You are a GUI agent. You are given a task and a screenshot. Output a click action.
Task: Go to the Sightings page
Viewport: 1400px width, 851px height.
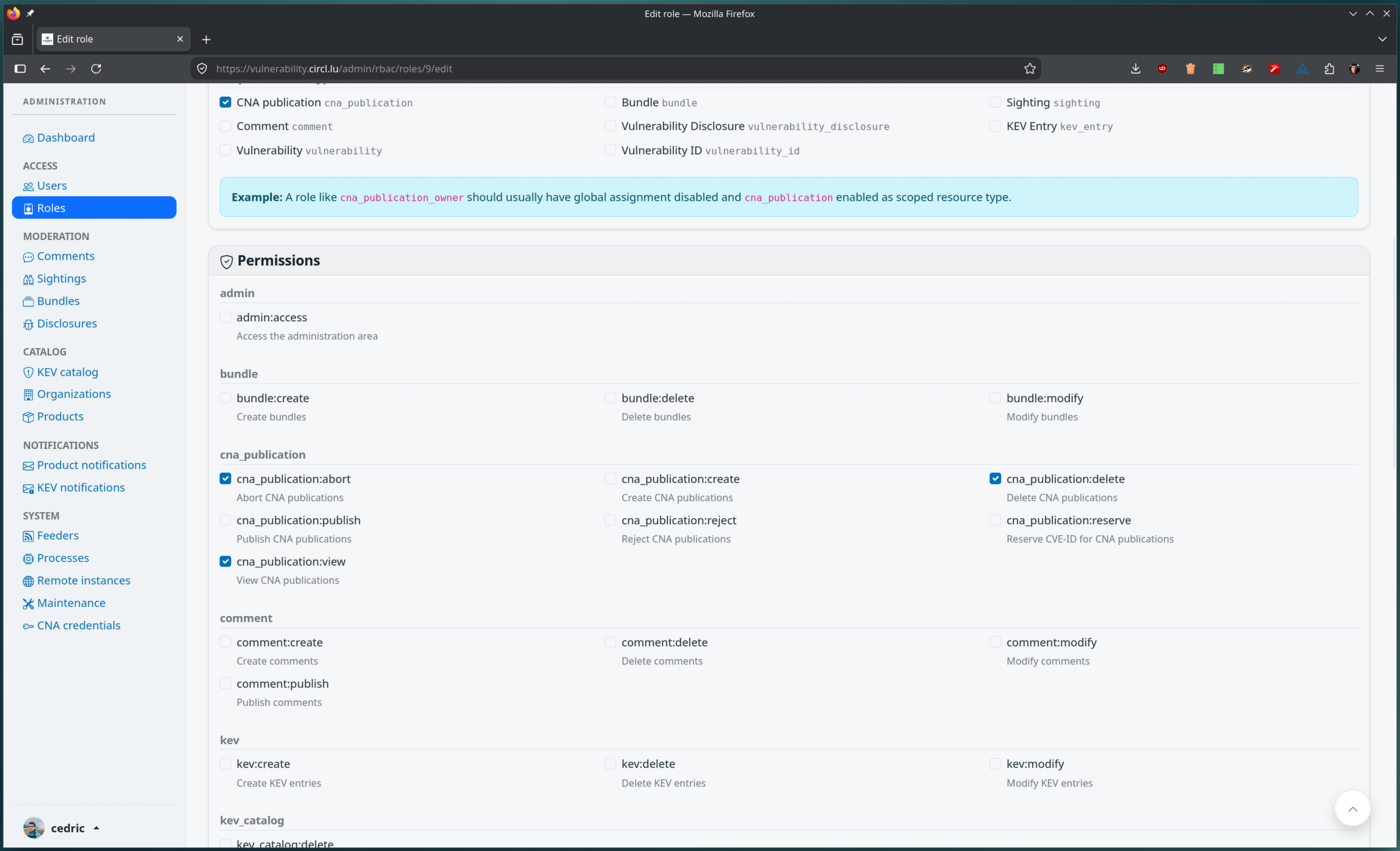coord(61,279)
